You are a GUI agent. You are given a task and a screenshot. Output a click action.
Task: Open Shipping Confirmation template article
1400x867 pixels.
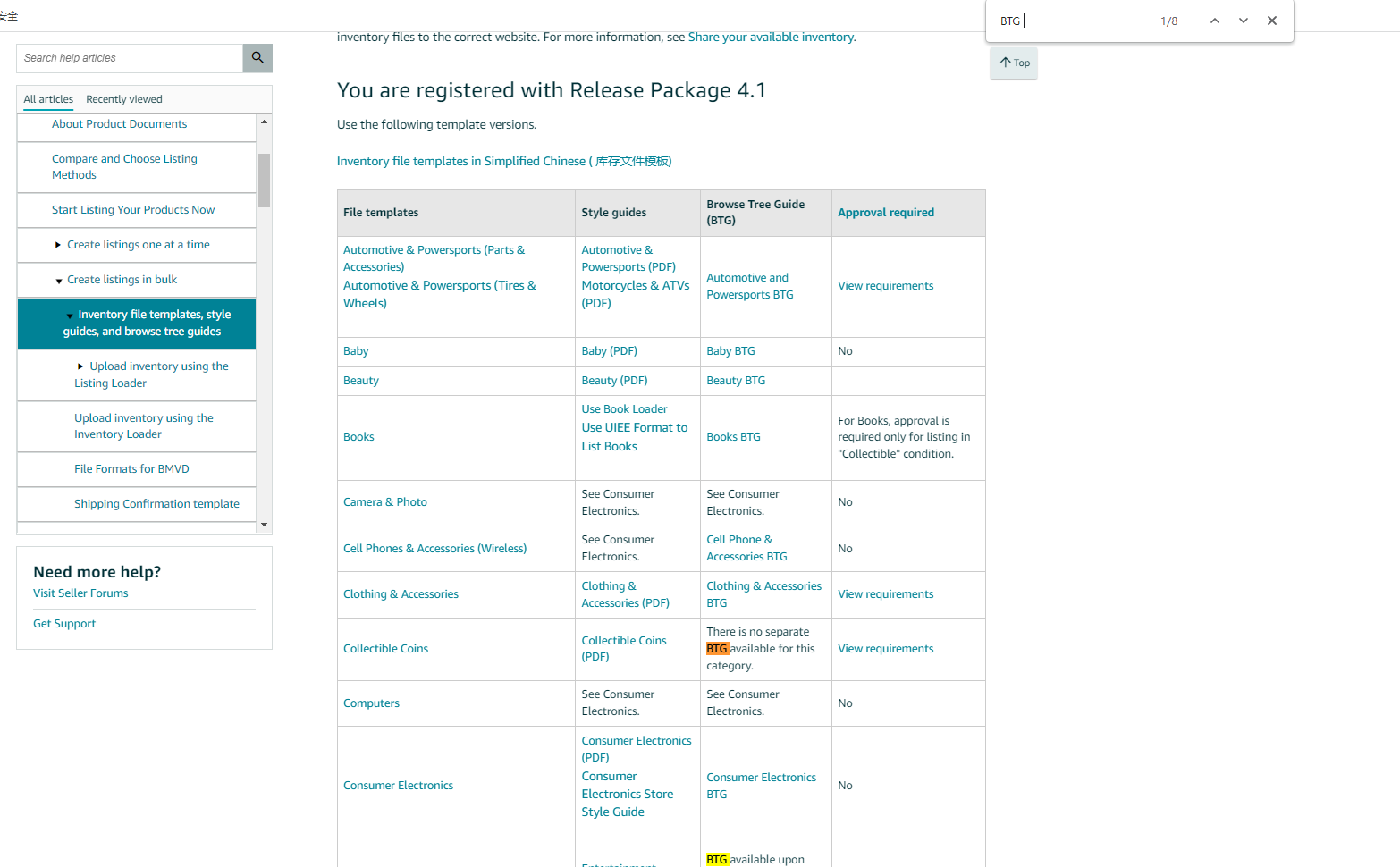pyautogui.click(x=156, y=504)
